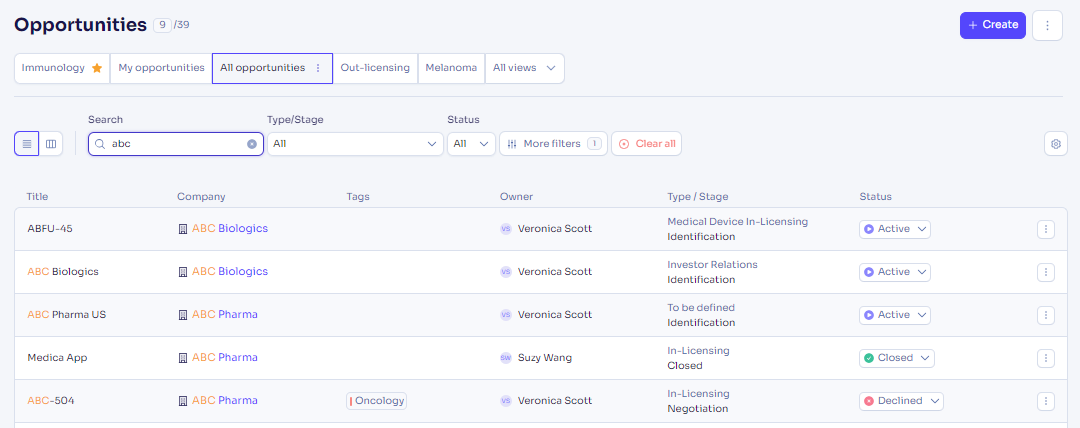This screenshot has width=1080, height=428.
Task: Open ABC Pharma company link in ABC Pharma US row
Action: [225, 314]
